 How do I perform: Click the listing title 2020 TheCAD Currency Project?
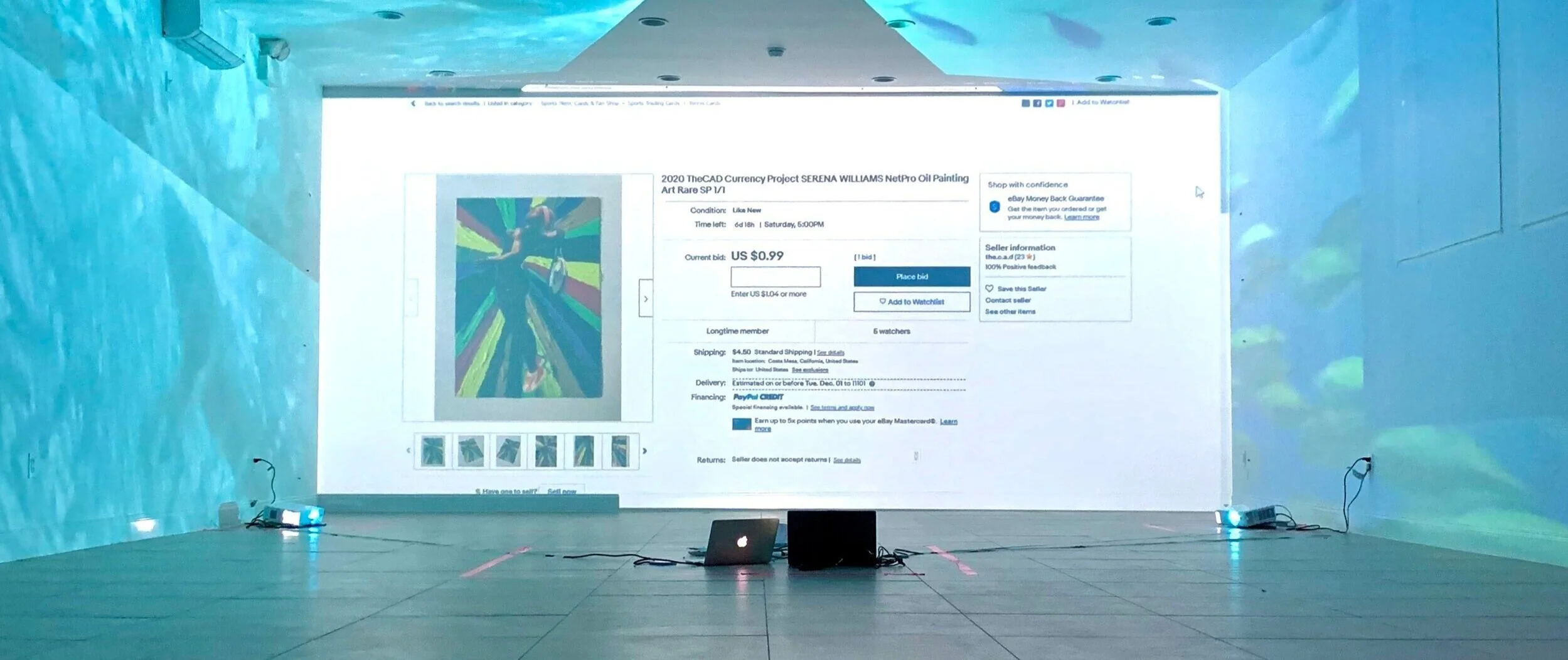point(814,184)
